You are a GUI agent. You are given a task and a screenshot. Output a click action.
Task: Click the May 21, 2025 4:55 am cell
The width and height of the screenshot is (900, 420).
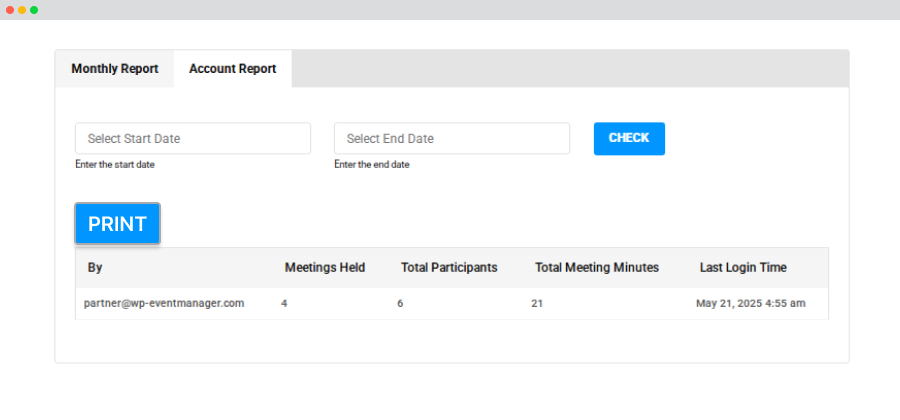tap(751, 304)
